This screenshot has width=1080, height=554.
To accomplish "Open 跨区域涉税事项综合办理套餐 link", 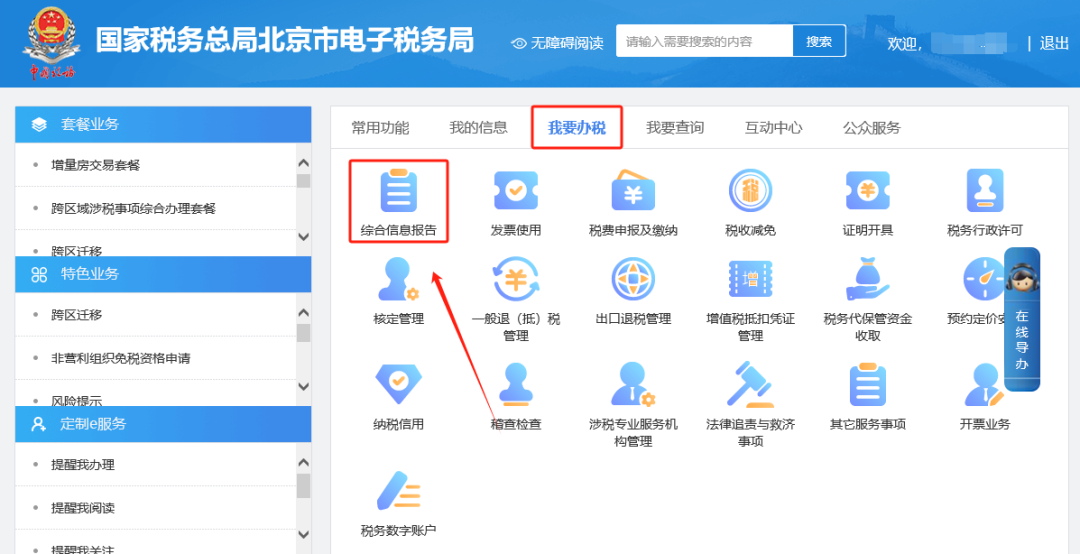I will (x=134, y=208).
